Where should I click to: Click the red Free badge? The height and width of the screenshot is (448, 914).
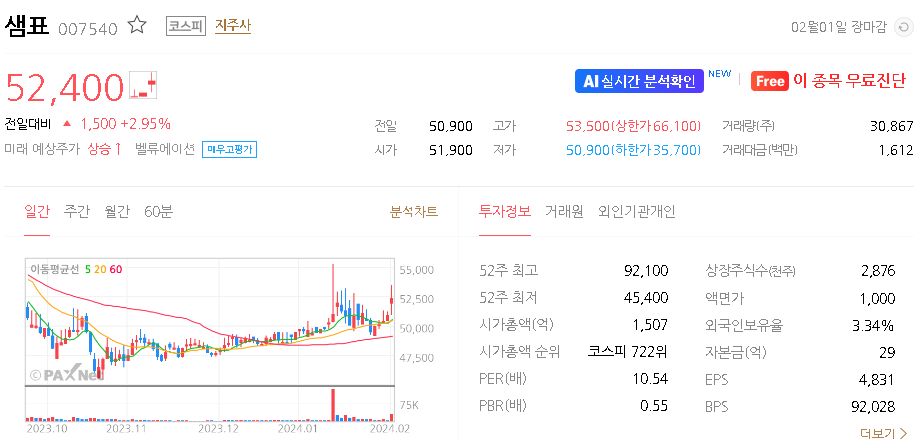pos(770,81)
